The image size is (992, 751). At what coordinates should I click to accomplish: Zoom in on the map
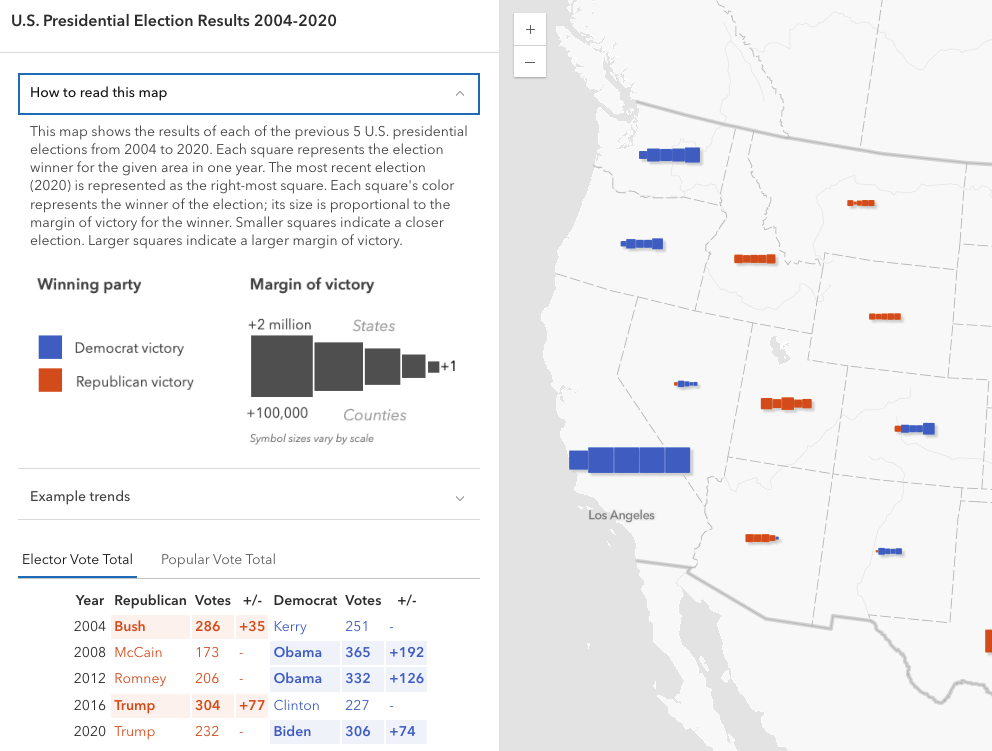coord(529,29)
